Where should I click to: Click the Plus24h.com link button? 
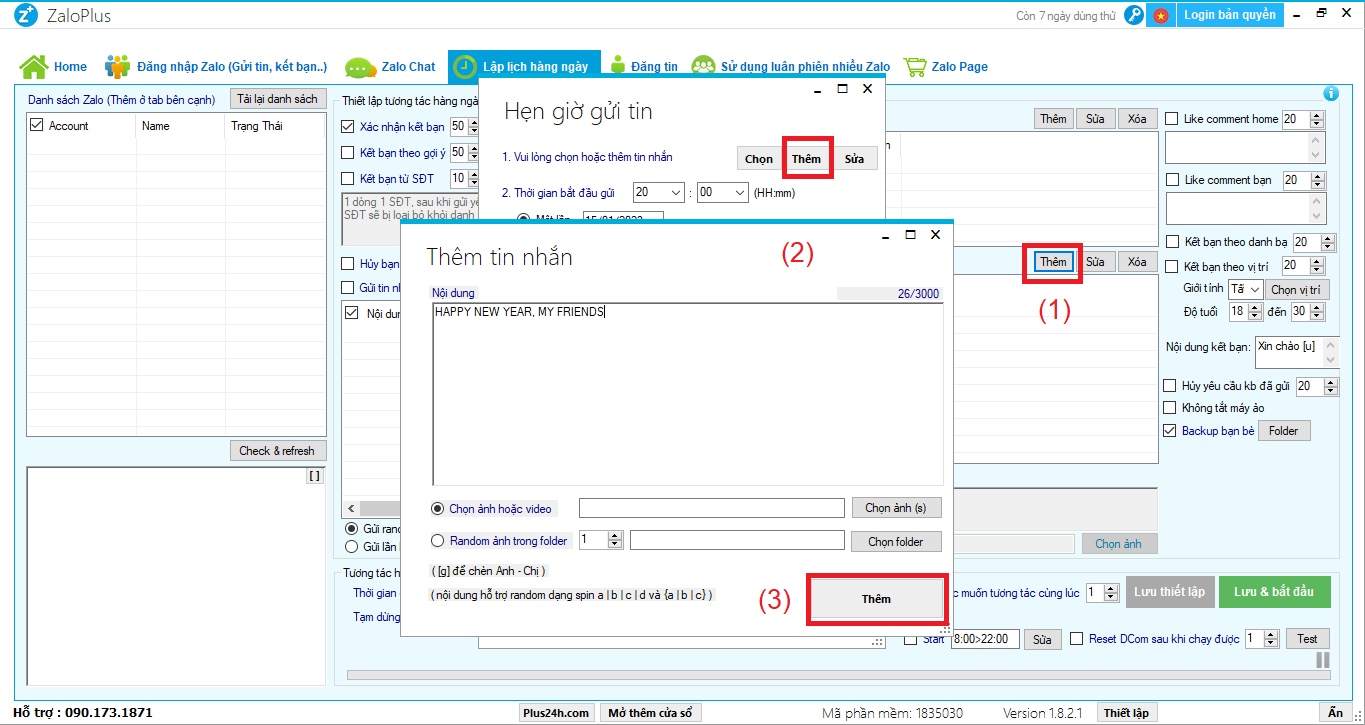(x=556, y=713)
